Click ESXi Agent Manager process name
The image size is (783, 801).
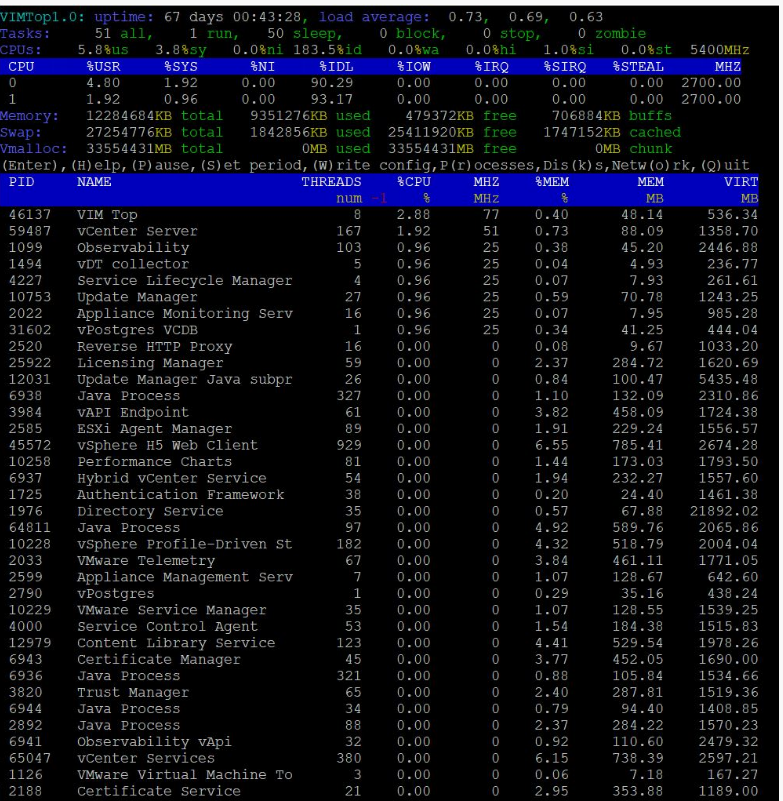[154, 429]
